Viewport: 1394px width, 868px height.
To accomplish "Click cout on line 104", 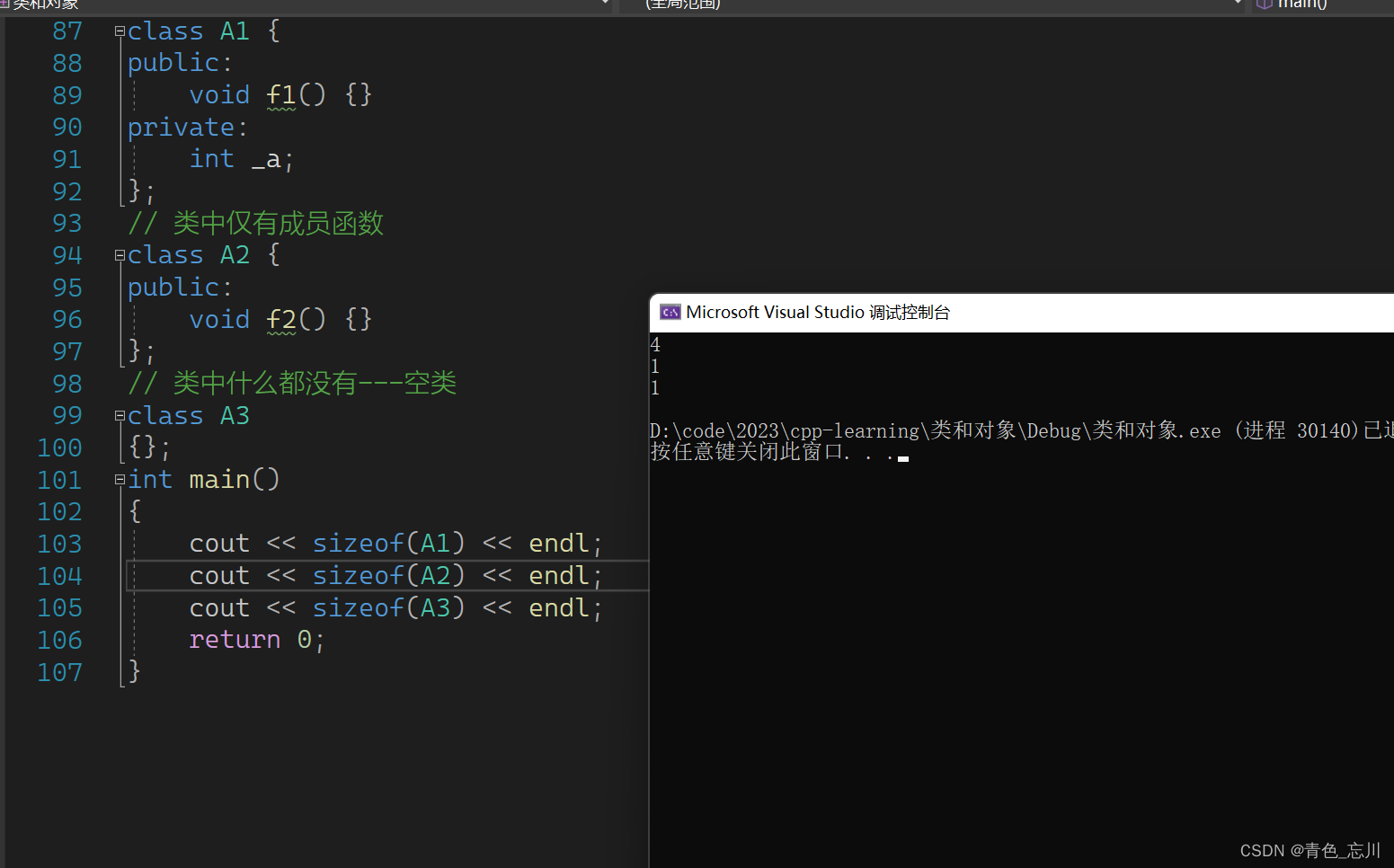I will (x=219, y=577).
